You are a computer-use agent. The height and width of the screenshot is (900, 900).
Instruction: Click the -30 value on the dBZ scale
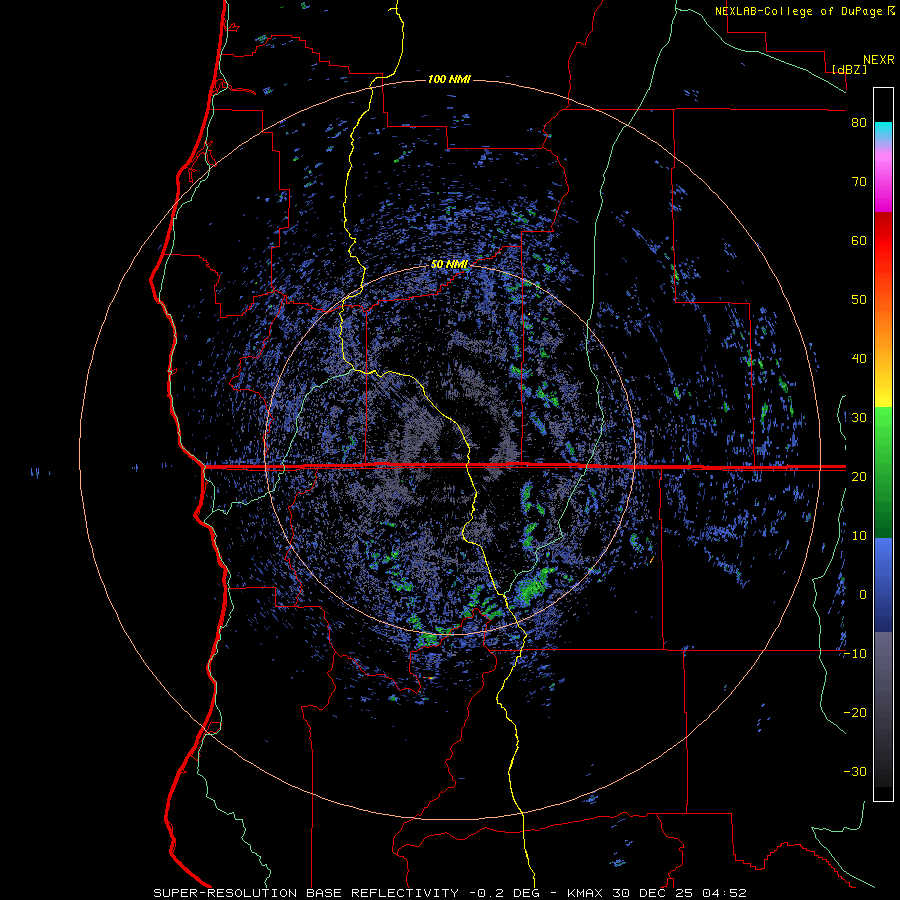(x=855, y=772)
